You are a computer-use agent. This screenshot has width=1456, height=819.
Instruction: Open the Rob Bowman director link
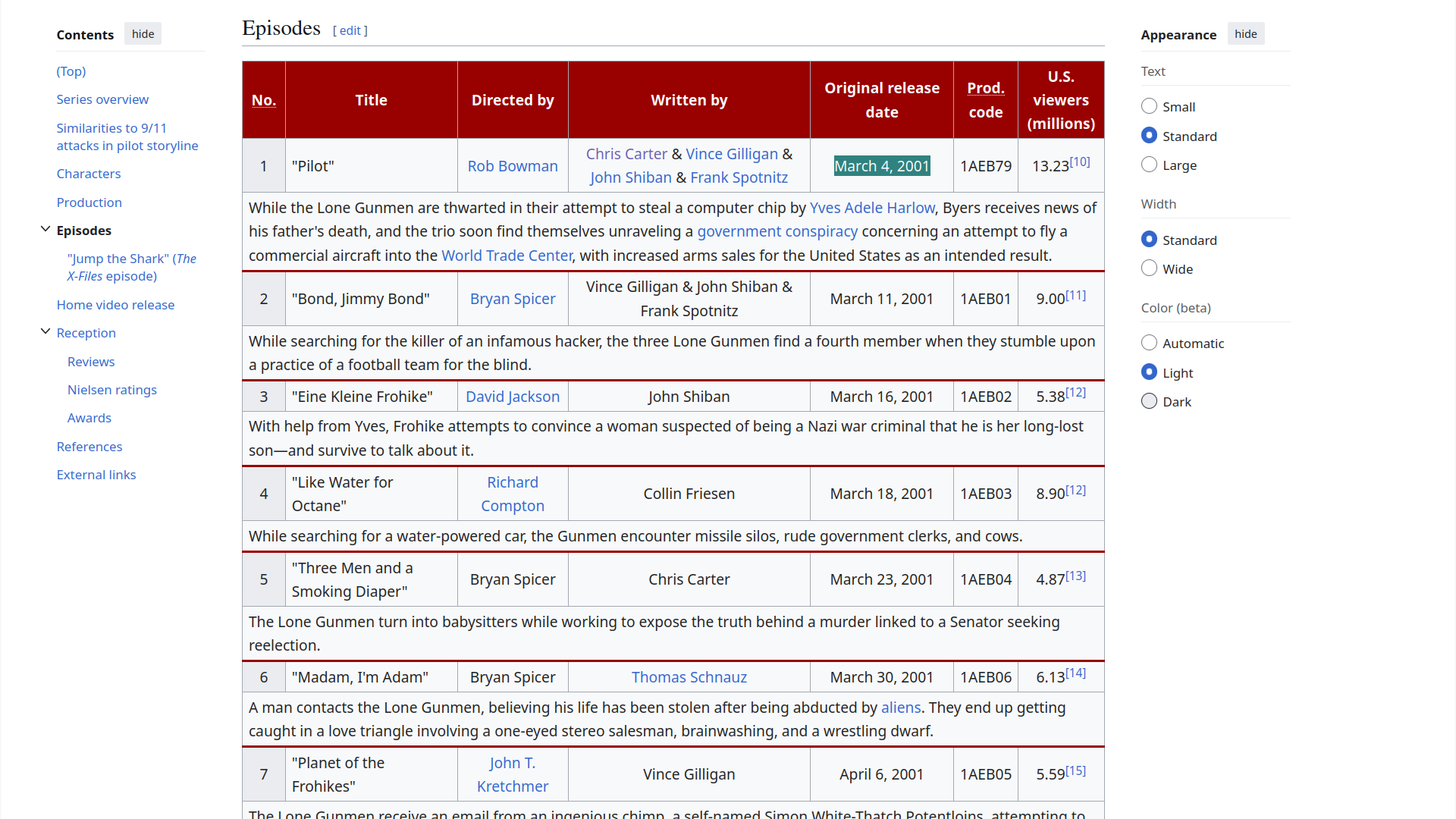coord(513,166)
